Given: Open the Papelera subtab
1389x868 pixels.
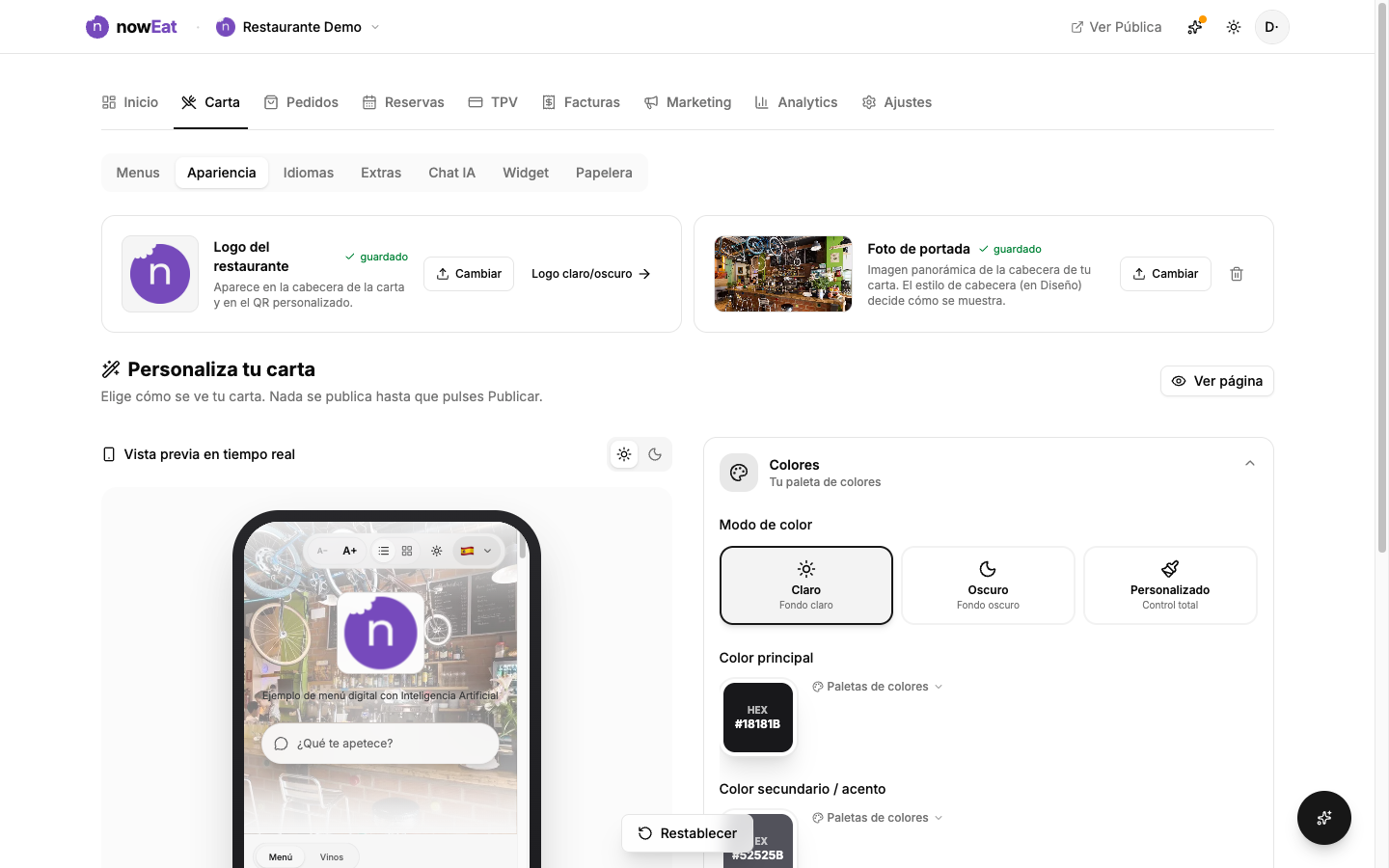Looking at the screenshot, I should (604, 173).
